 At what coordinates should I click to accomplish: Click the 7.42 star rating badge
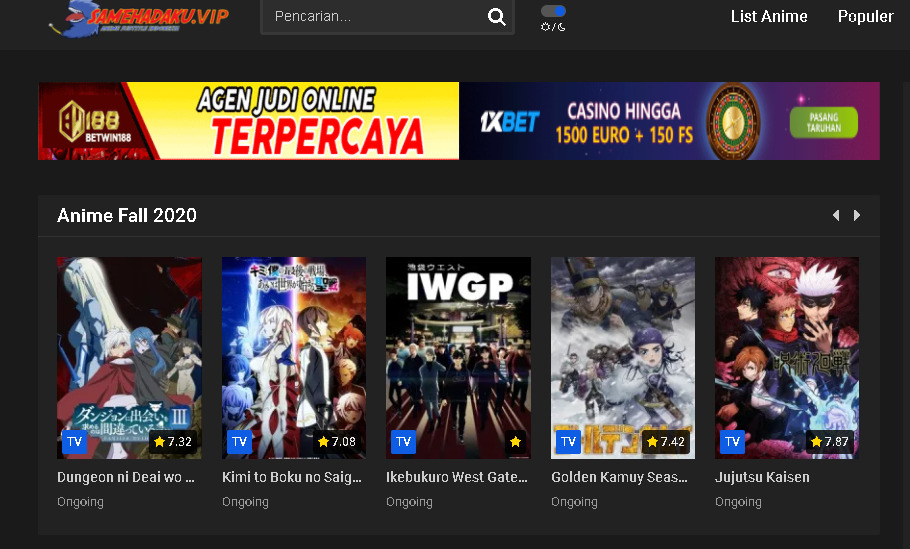pyautogui.click(x=666, y=442)
